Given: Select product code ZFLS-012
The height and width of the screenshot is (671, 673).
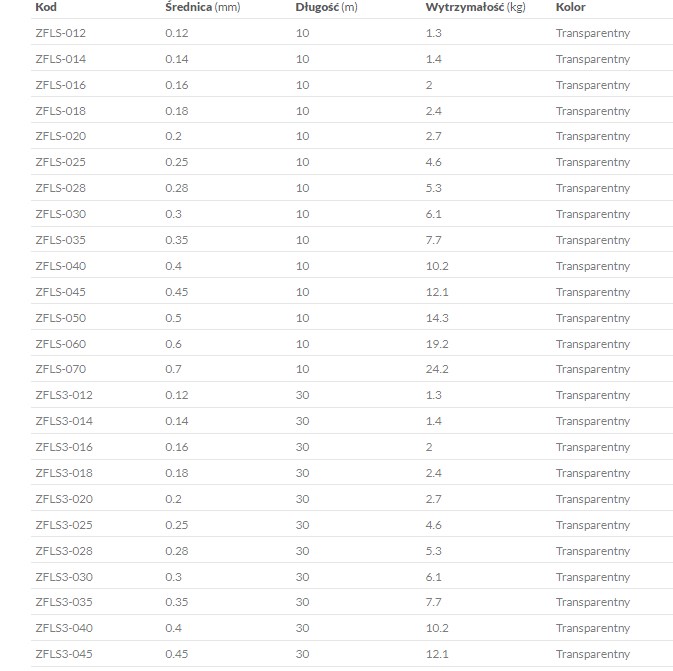Looking at the screenshot, I should tap(60, 33).
